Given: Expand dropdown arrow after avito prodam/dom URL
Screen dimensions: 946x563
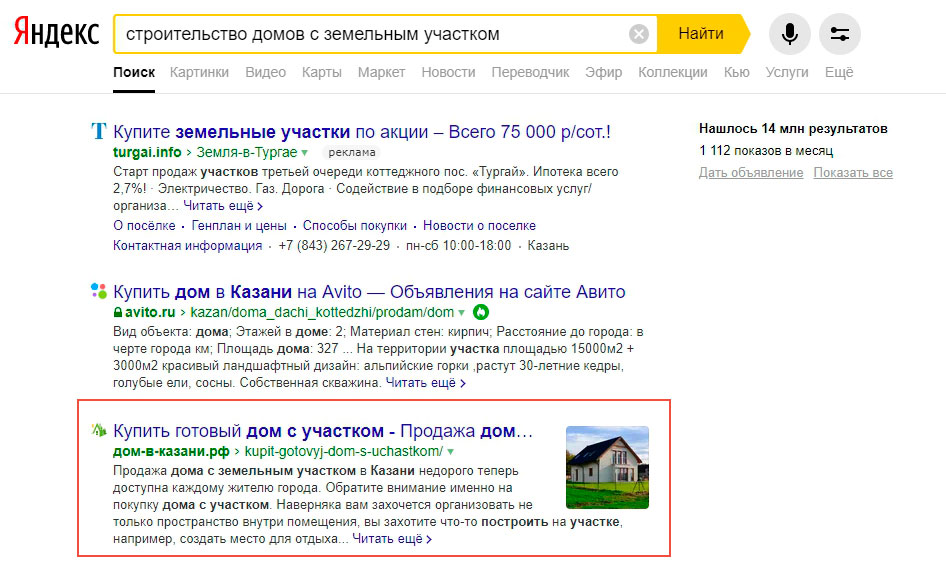Looking at the screenshot, I should pos(461,313).
